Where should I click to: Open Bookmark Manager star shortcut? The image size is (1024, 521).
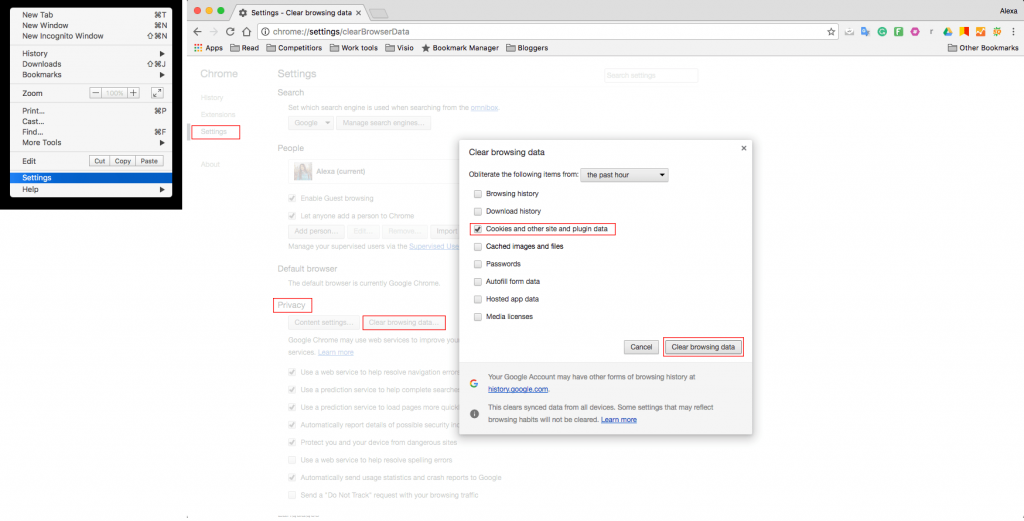(x=460, y=48)
